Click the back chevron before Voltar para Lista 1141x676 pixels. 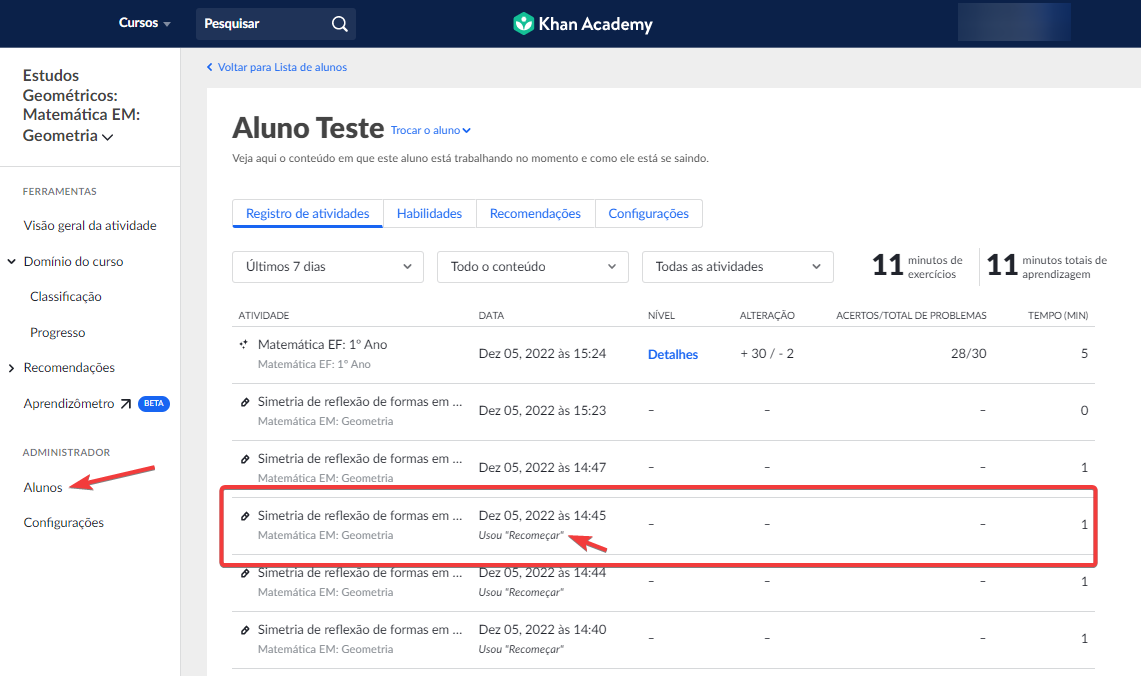pos(210,67)
